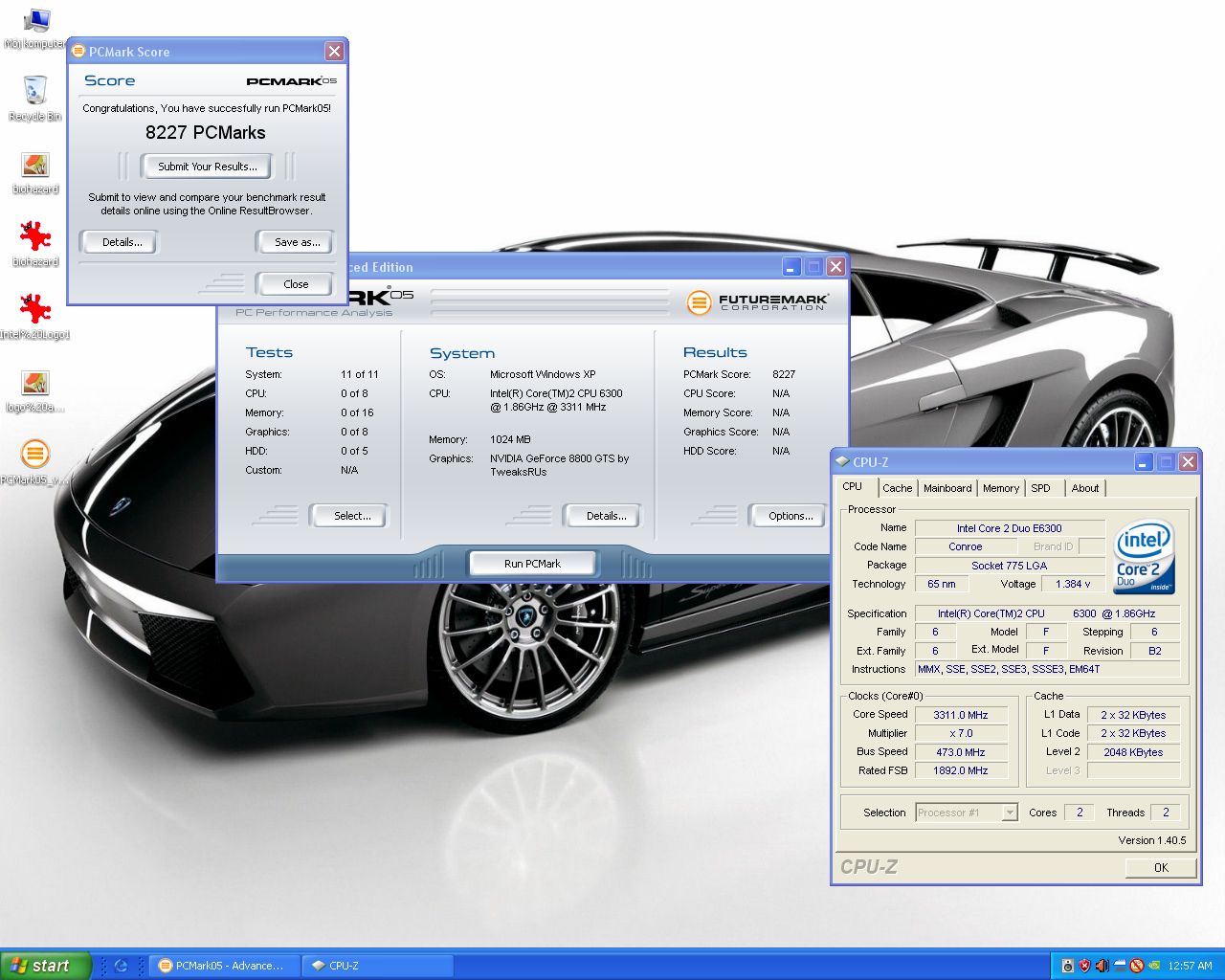
Task: Click the Version 1.40.5 text in CPU-Z
Action: [1152, 840]
